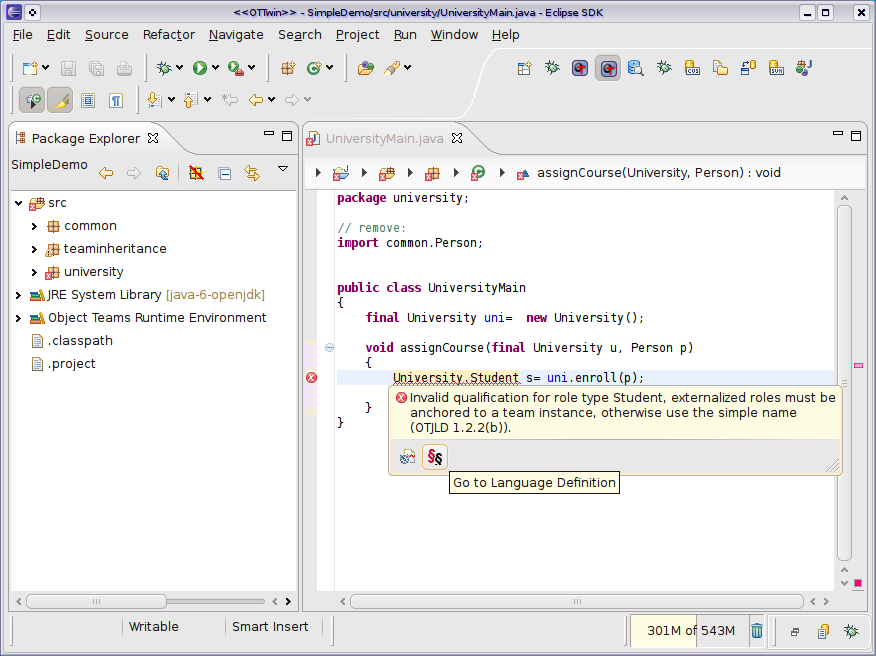This screenshot has height=656, width=876.
Task: Click the error marker on the editor ruler
Action: [311, 378]
